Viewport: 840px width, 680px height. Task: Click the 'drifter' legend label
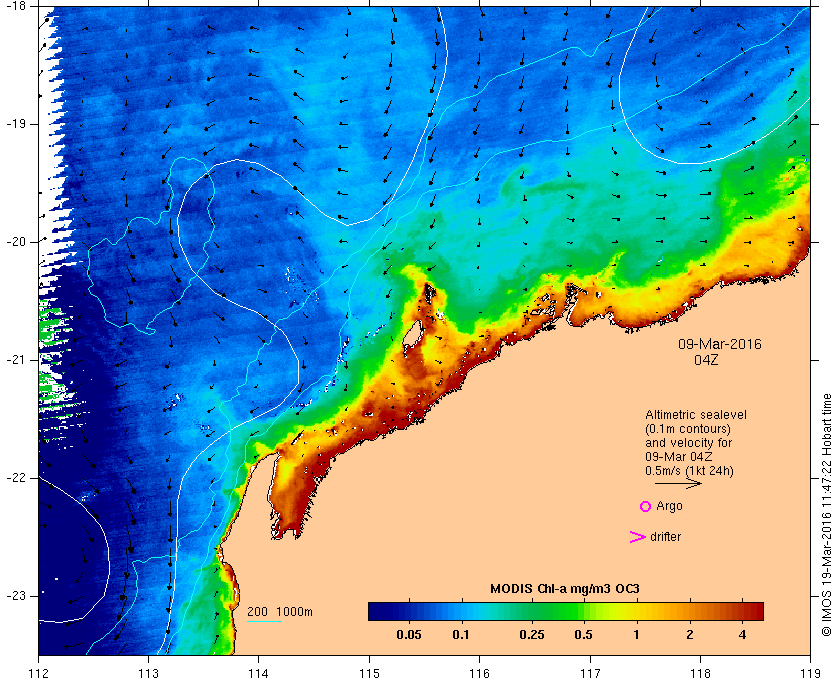[x=665, y=537]
